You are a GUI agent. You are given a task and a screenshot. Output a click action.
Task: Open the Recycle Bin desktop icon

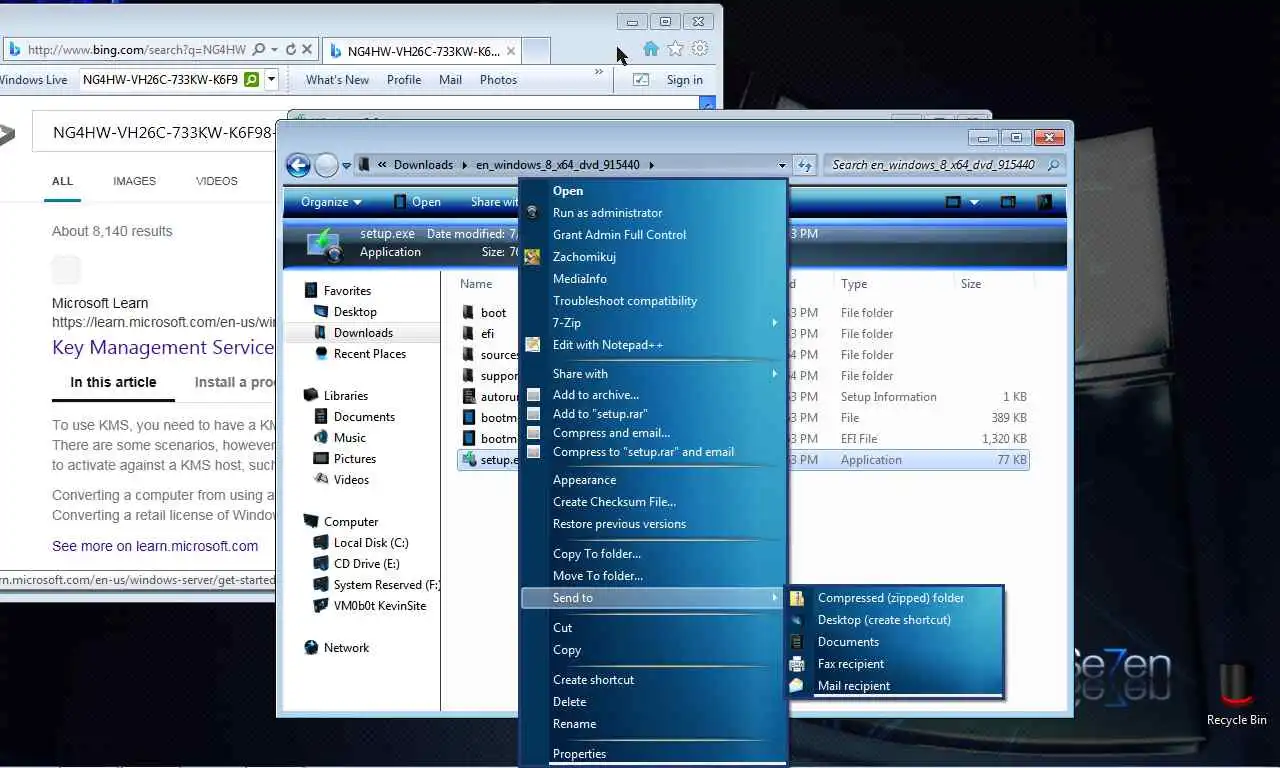1237,694
